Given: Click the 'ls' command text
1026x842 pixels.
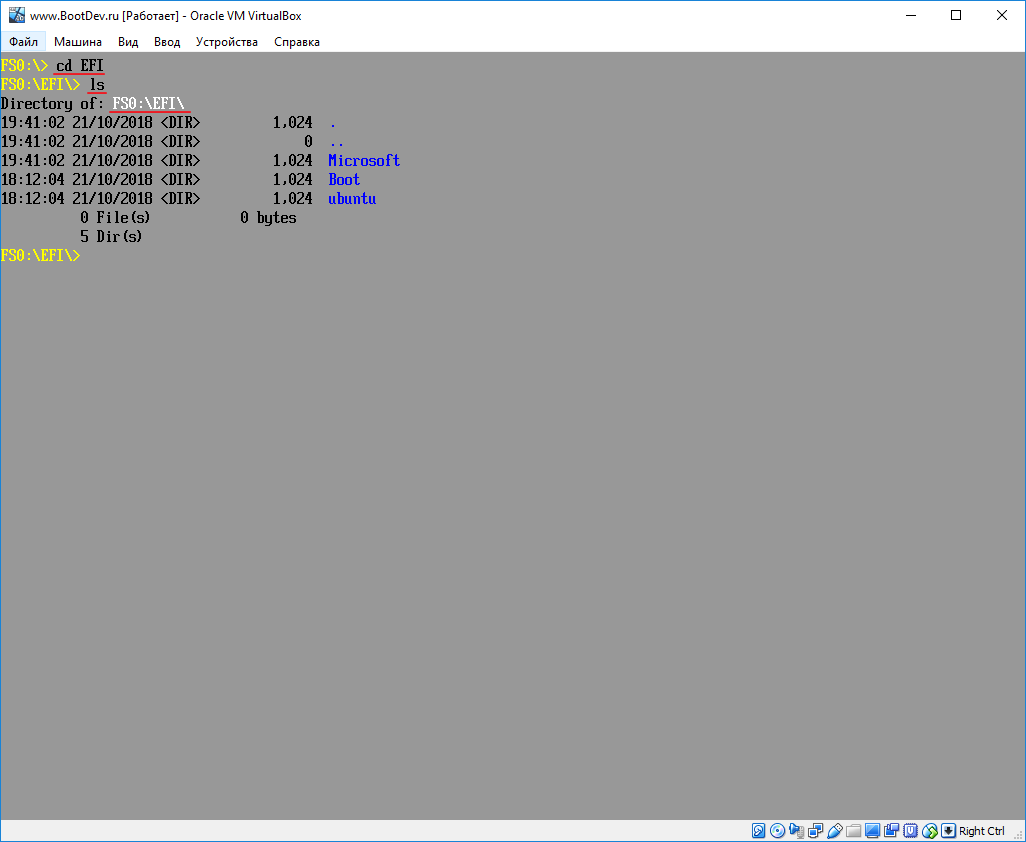Looking at the screenshot, I should [97, 85].
